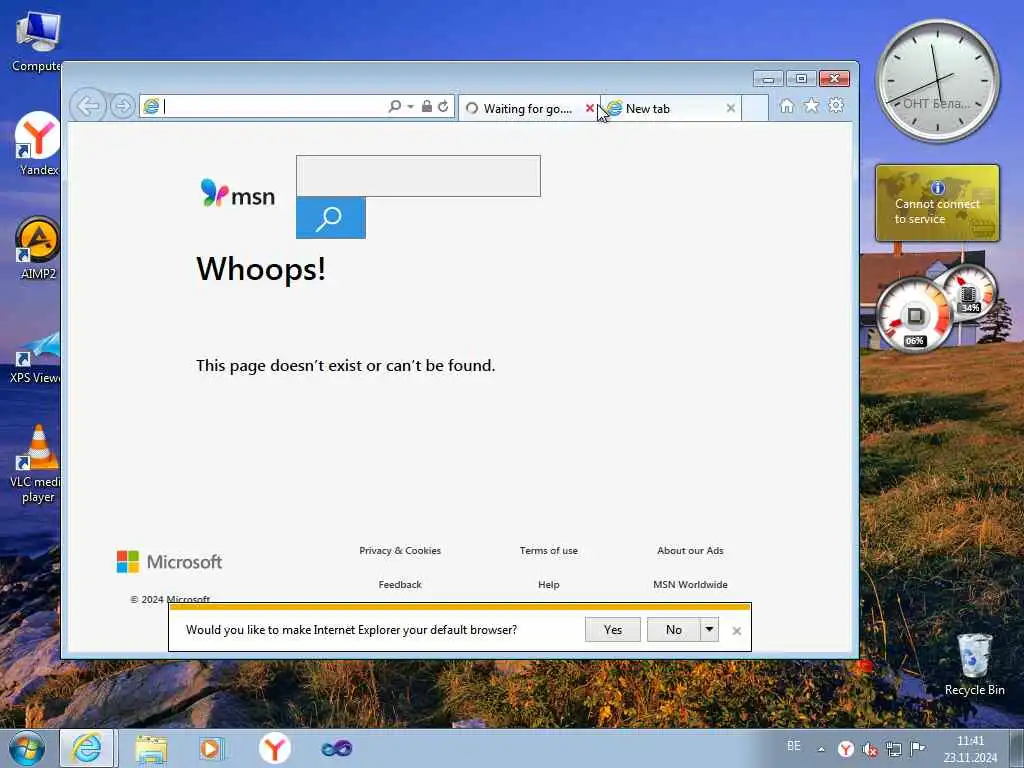This screenshot has width=1024, height=768.
Task: Refresh the page with the reload icon
Action: [x=443, y=106]
